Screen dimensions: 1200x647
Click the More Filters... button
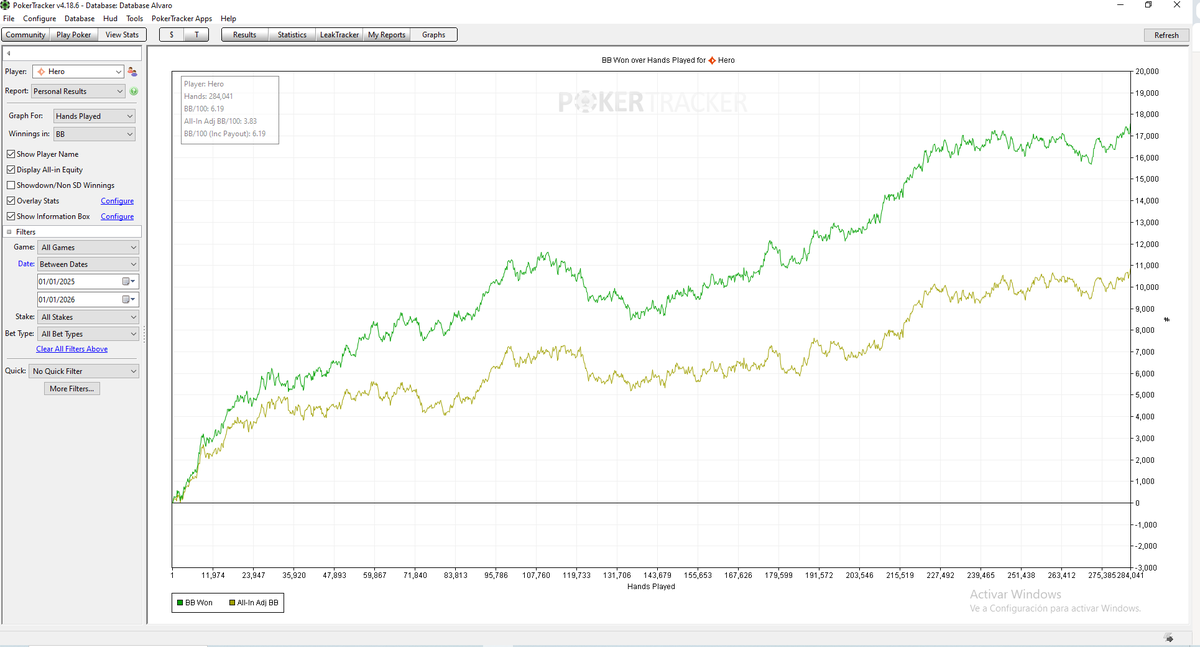click(72, 388)
